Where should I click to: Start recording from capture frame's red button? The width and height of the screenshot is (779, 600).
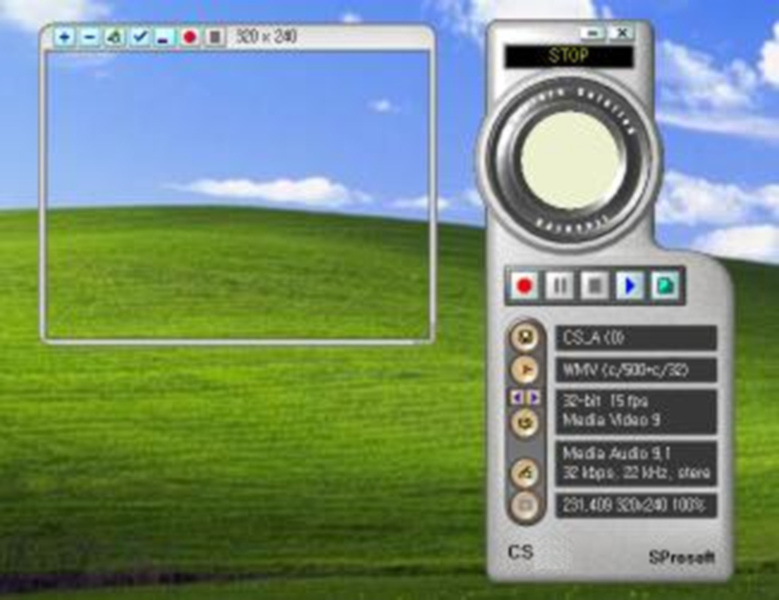[x=190, y=37]
